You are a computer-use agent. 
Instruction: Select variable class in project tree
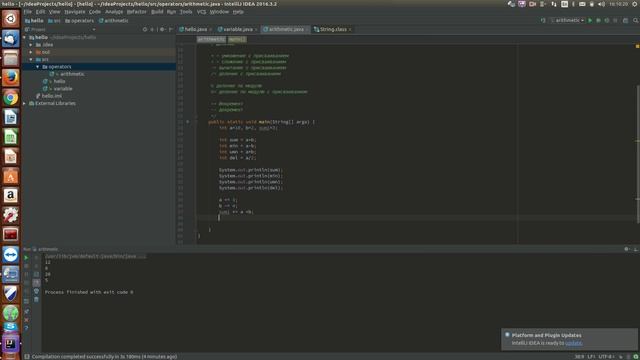tap(63, 89)
